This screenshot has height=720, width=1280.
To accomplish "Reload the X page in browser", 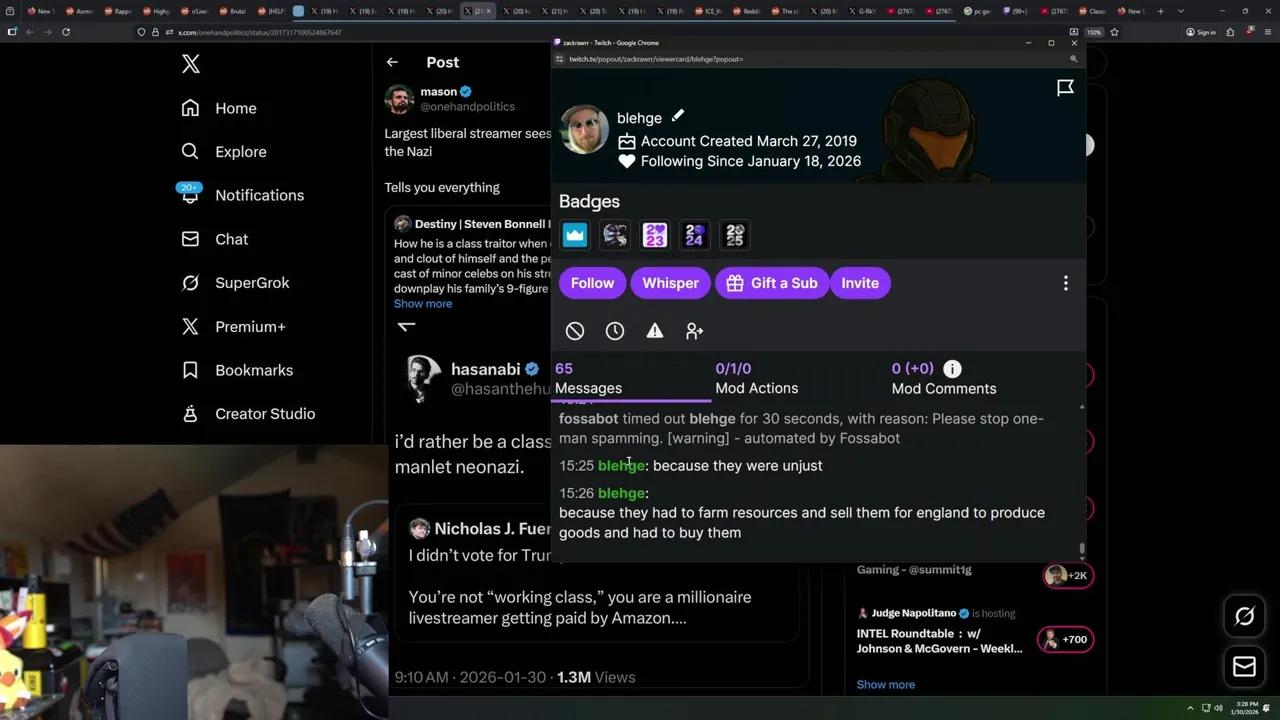I will [66, 32].
